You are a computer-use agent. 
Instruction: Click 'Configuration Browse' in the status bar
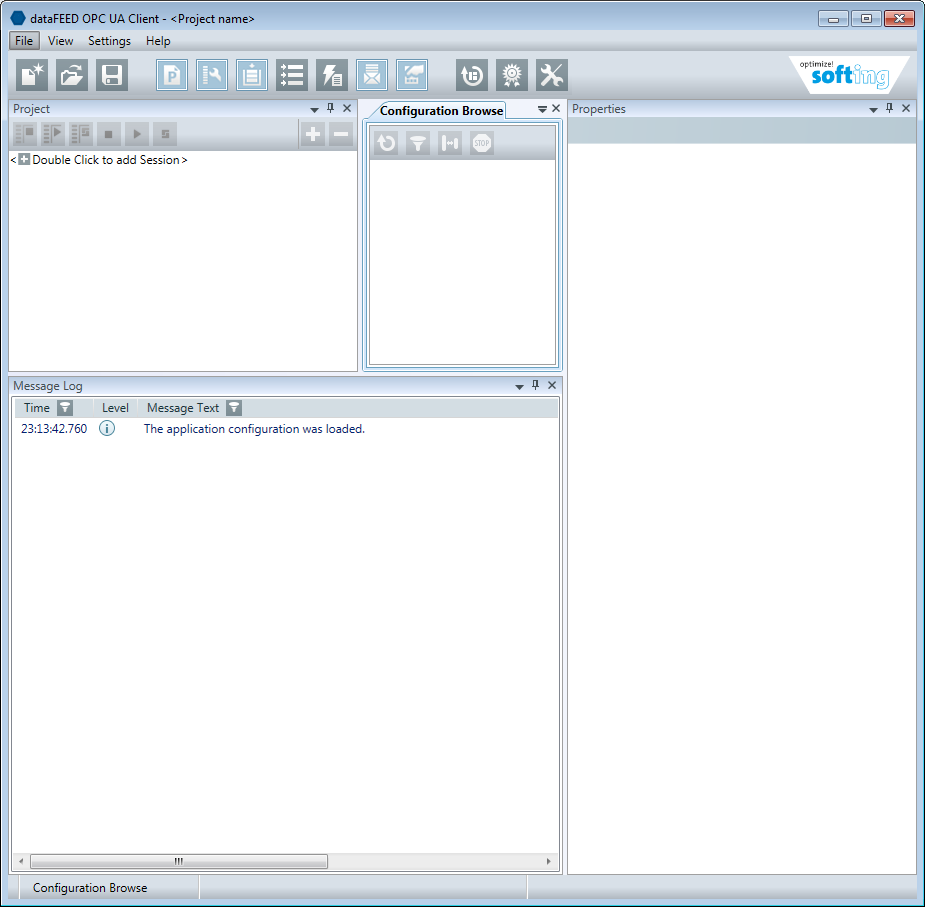pyautogui.click(x=90, y=888)
